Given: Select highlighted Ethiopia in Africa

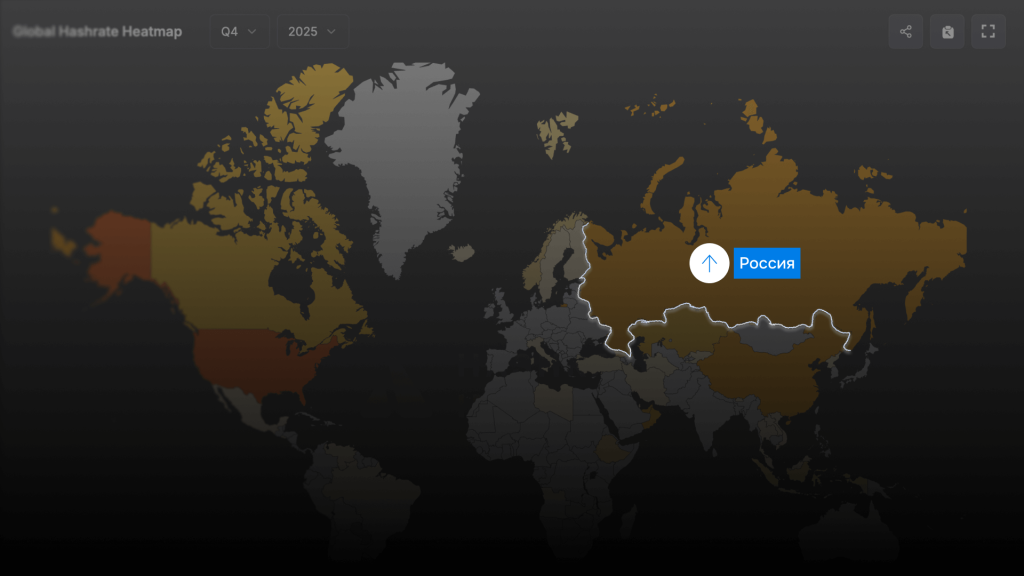Looking at the screenshot, I should (x=611, y=450).
